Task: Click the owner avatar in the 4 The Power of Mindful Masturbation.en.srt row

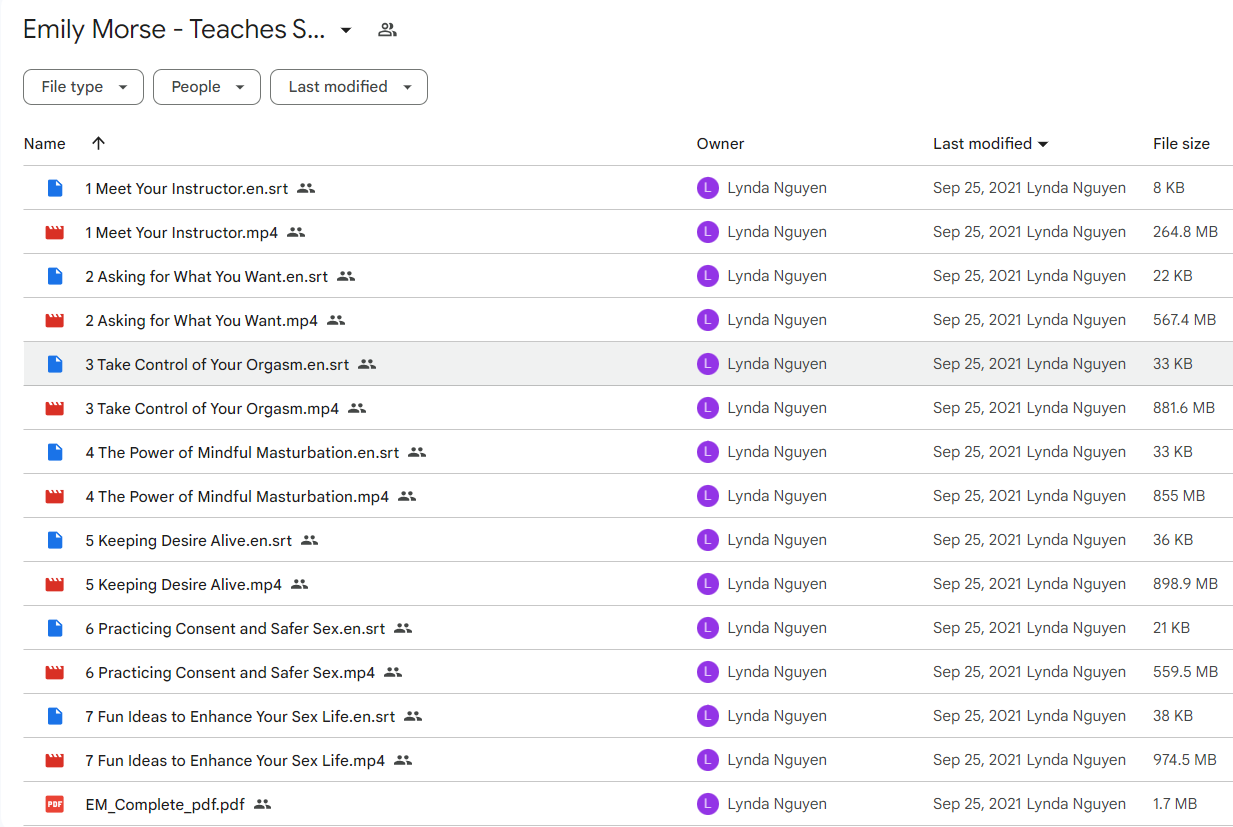Action: (708, 452)
